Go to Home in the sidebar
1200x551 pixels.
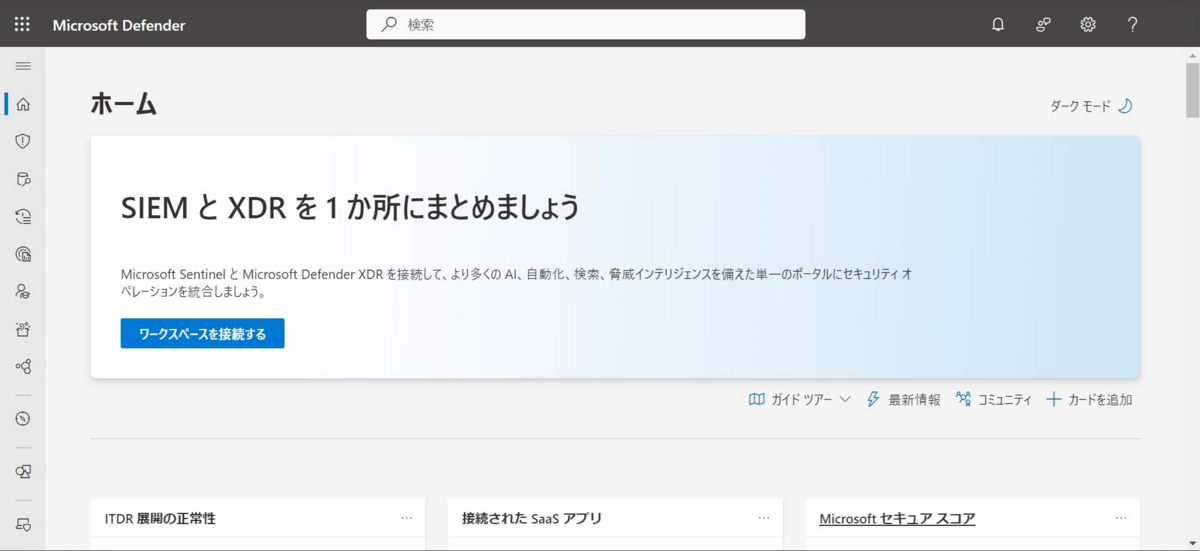click(x=23, y=104)
